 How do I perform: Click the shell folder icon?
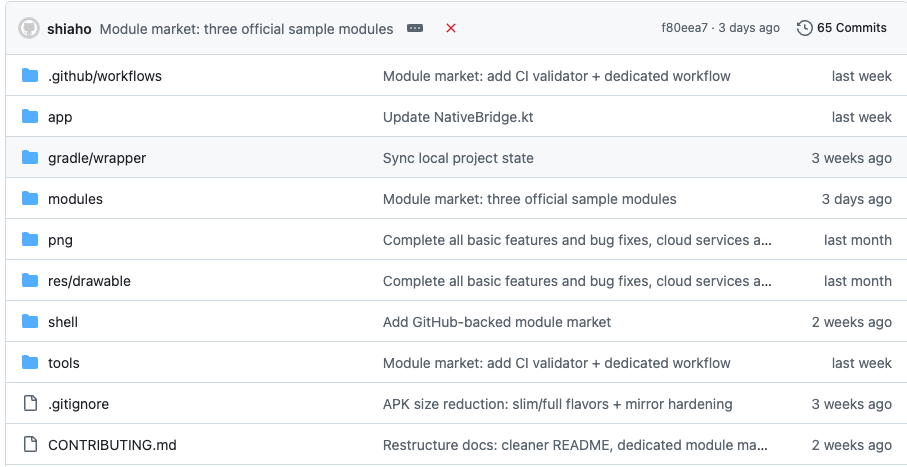(30, 322)
